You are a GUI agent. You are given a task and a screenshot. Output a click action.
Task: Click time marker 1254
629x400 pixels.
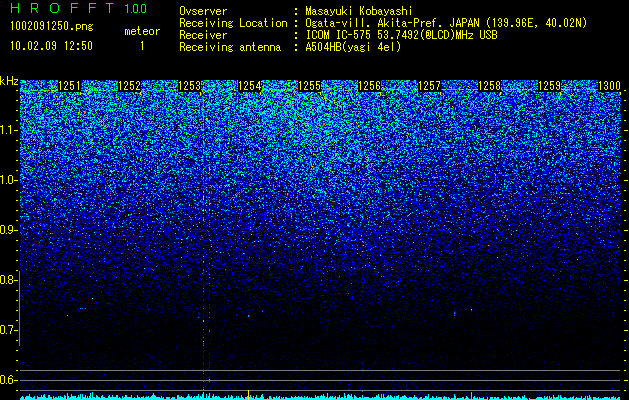coord(250,86)
